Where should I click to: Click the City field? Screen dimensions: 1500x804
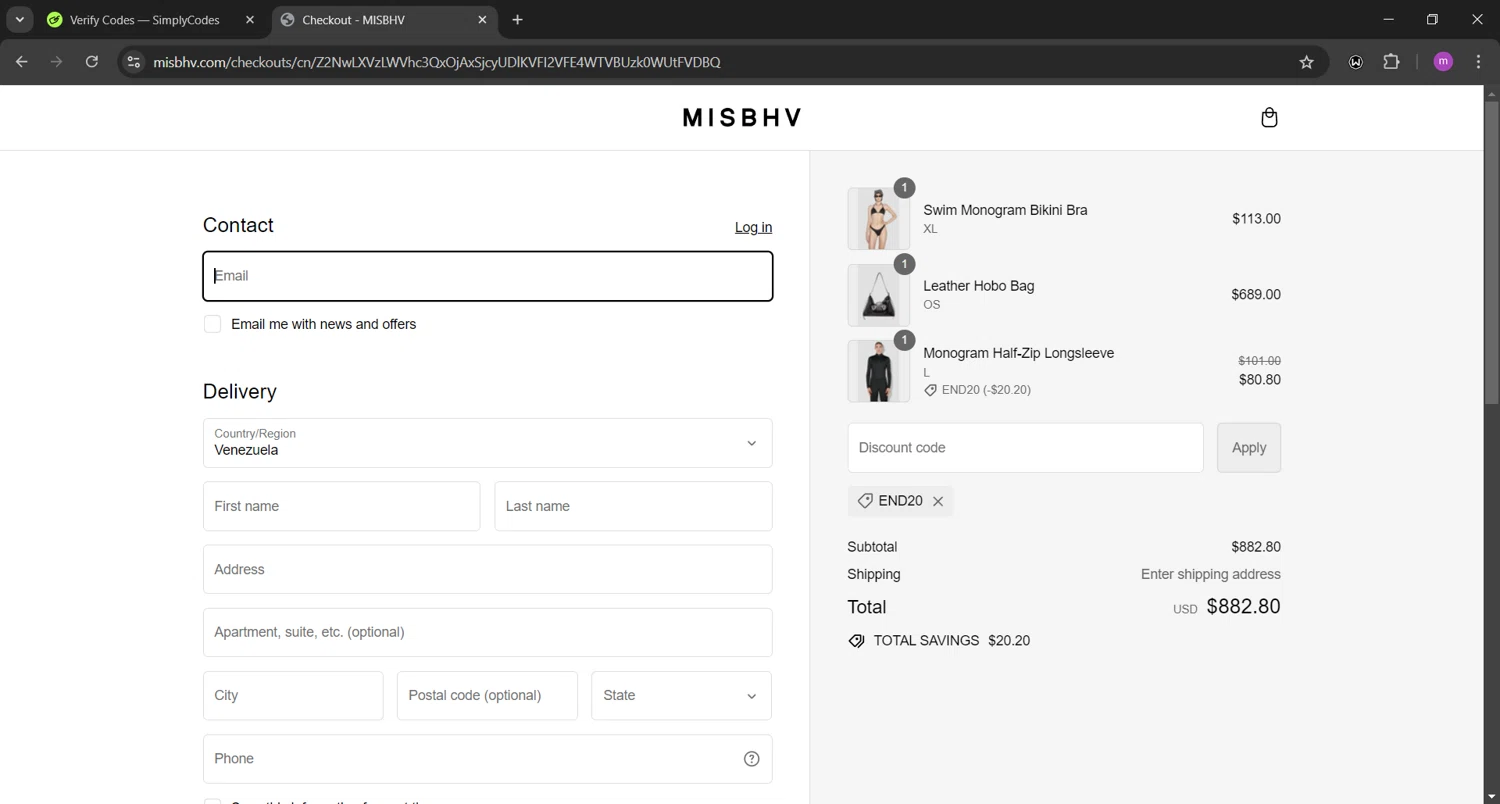[293, 696]
